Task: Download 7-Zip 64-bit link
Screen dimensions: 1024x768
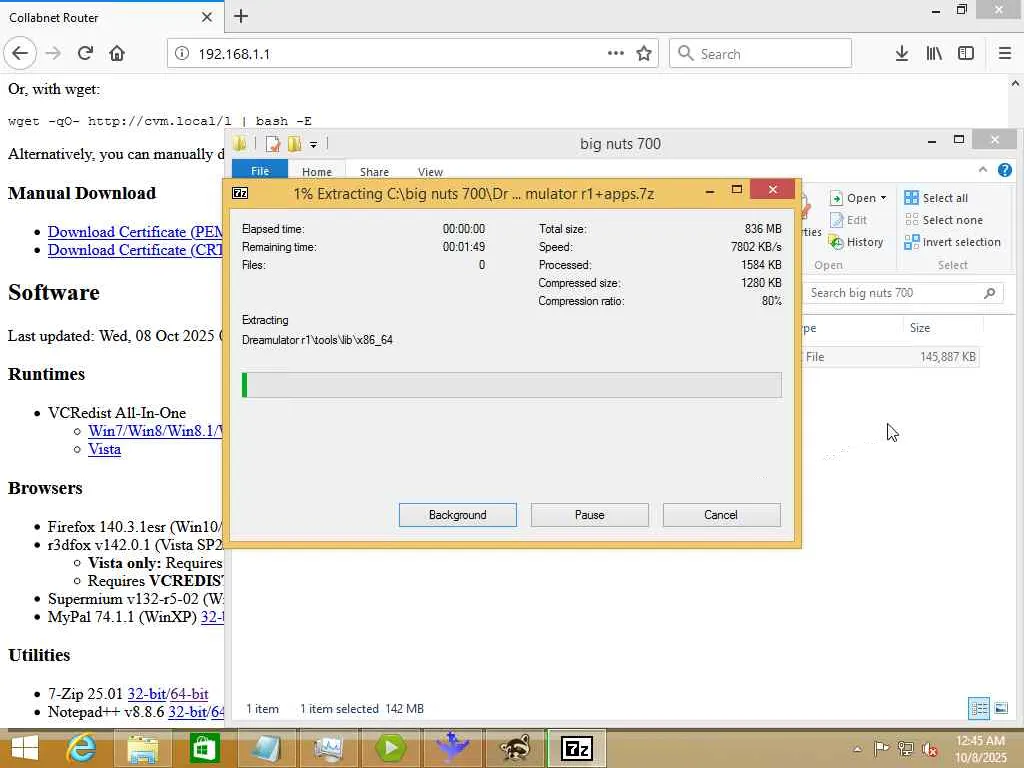Action: tap(189, 694)
